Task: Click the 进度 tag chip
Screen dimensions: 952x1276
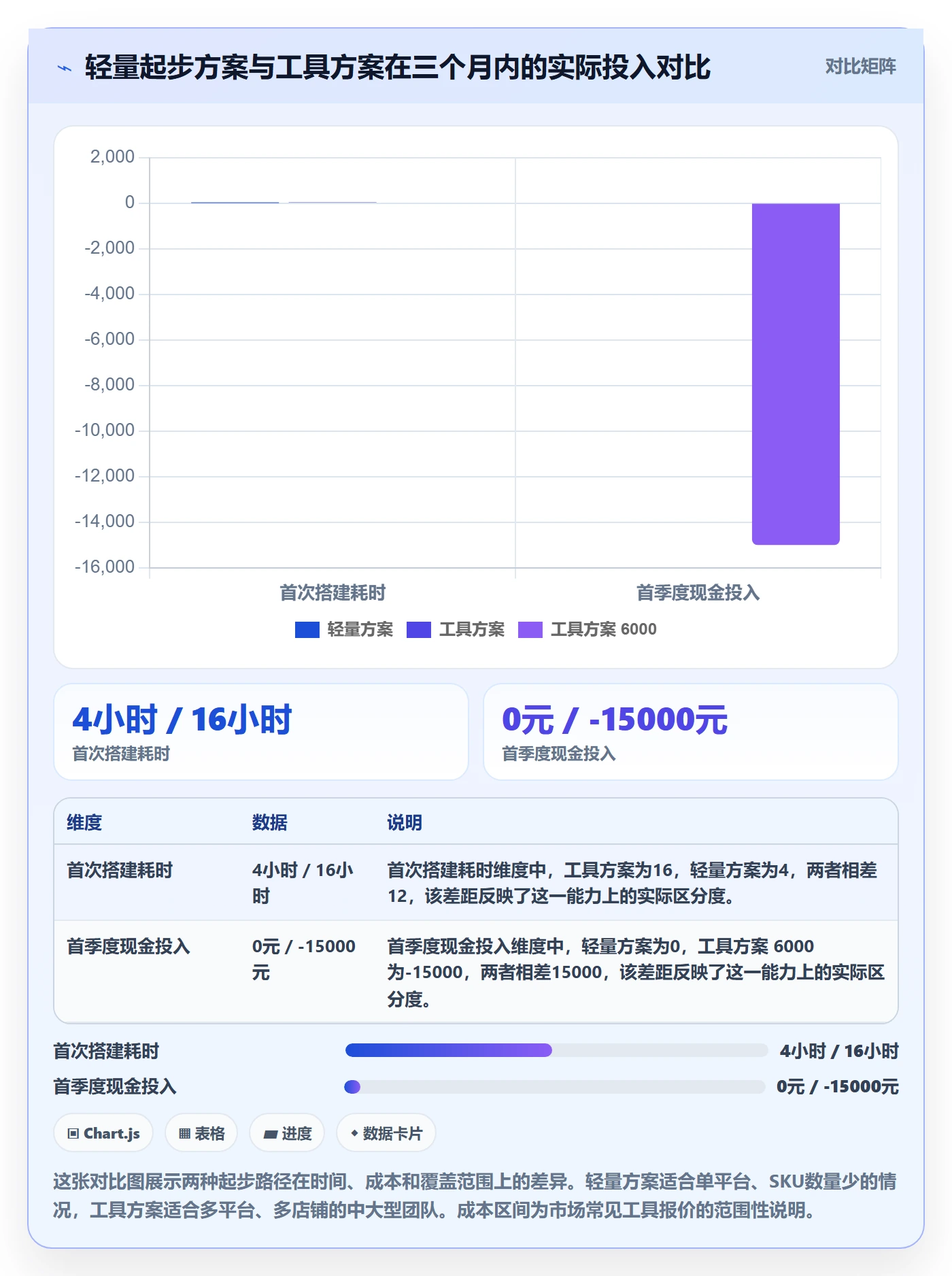Action: point(287,1133)
